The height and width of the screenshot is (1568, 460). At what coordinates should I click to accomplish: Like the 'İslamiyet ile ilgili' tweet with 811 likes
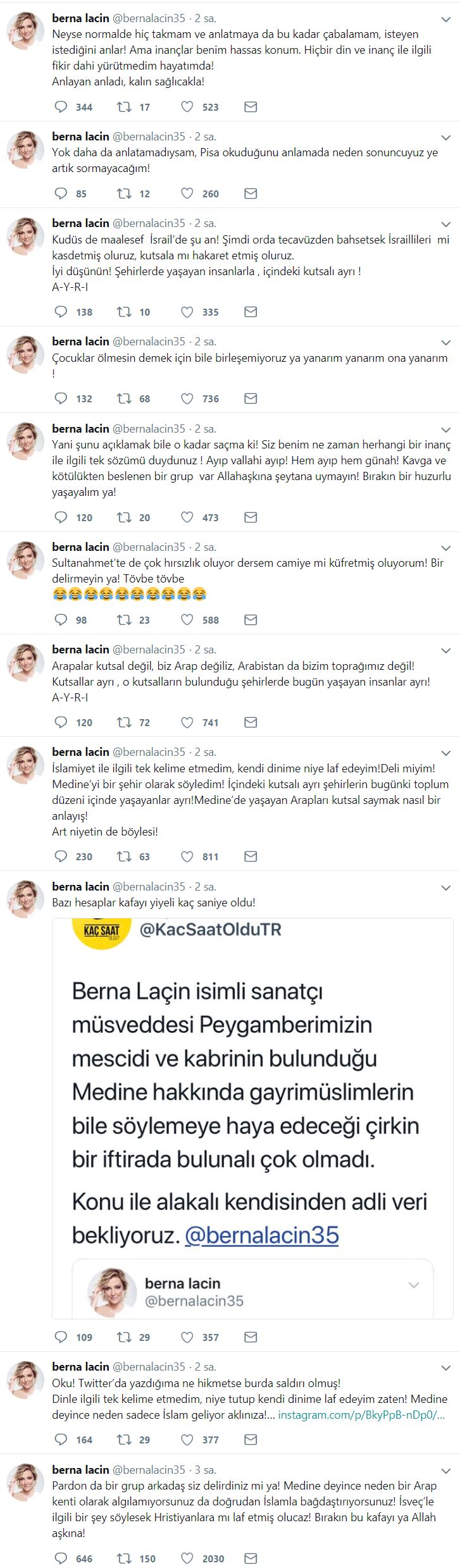point(187,856)
